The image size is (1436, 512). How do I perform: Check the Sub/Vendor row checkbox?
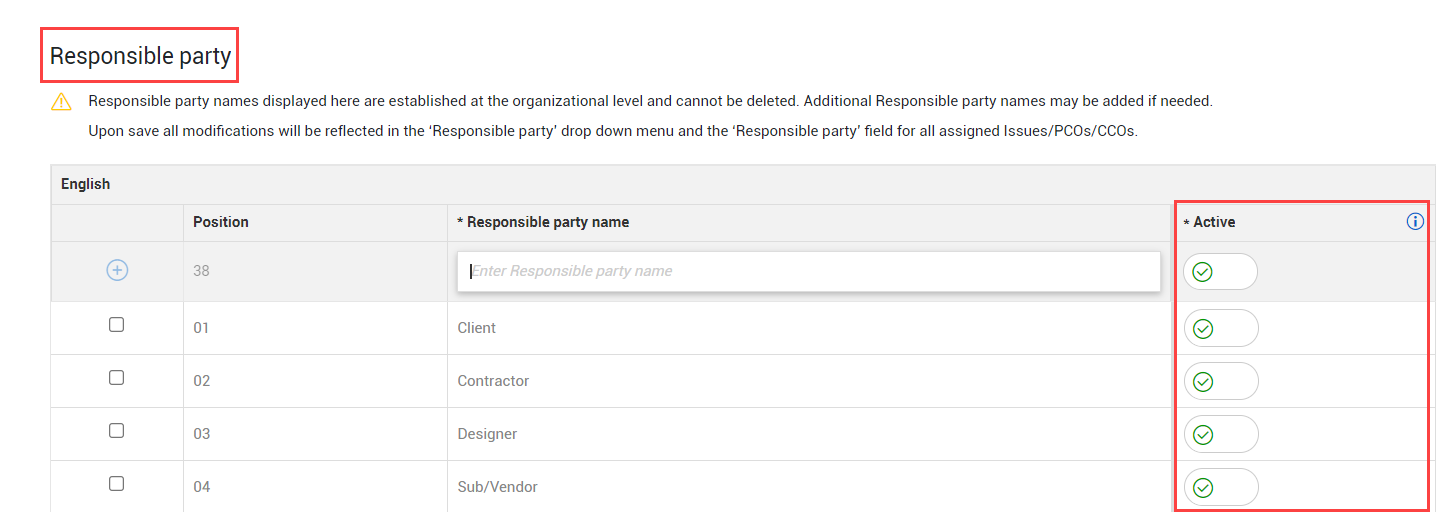click(x=116, y=484)
